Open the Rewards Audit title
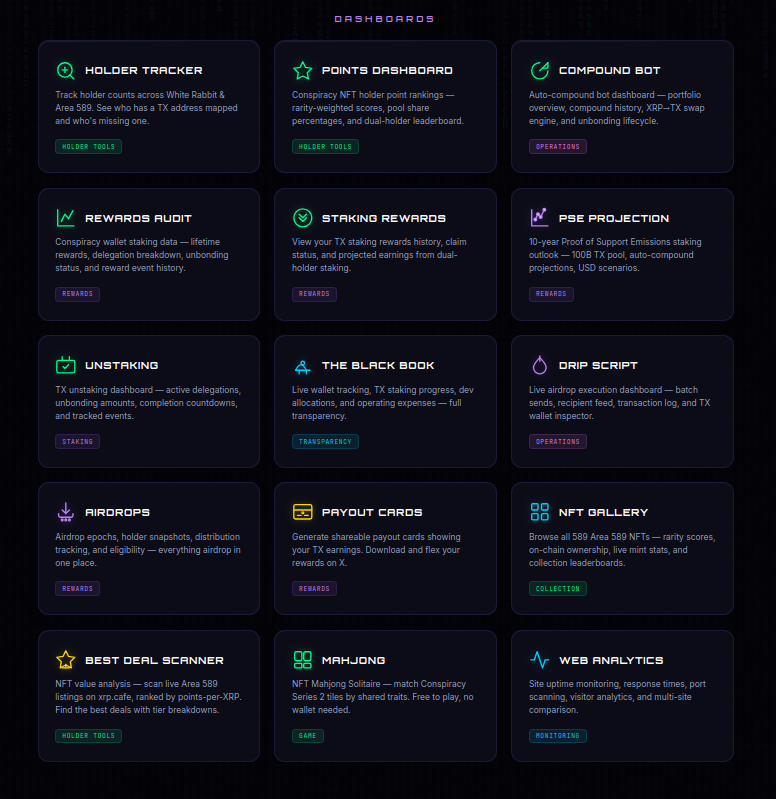Screen dimensions: 776x799 tap(138, 218)
